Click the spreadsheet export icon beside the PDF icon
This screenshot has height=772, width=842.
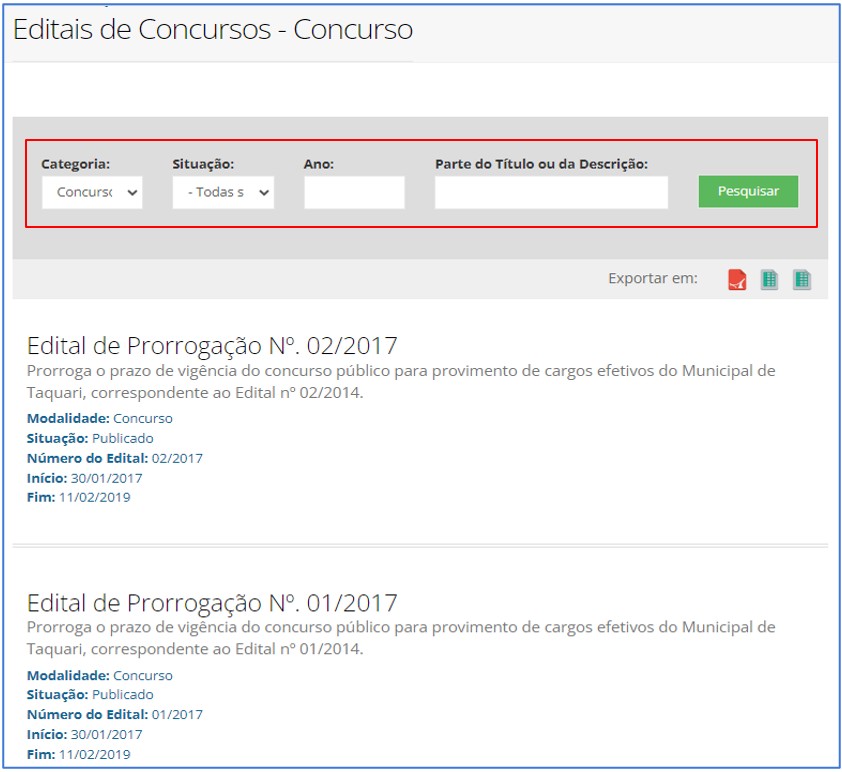click(x=769, y=279)
